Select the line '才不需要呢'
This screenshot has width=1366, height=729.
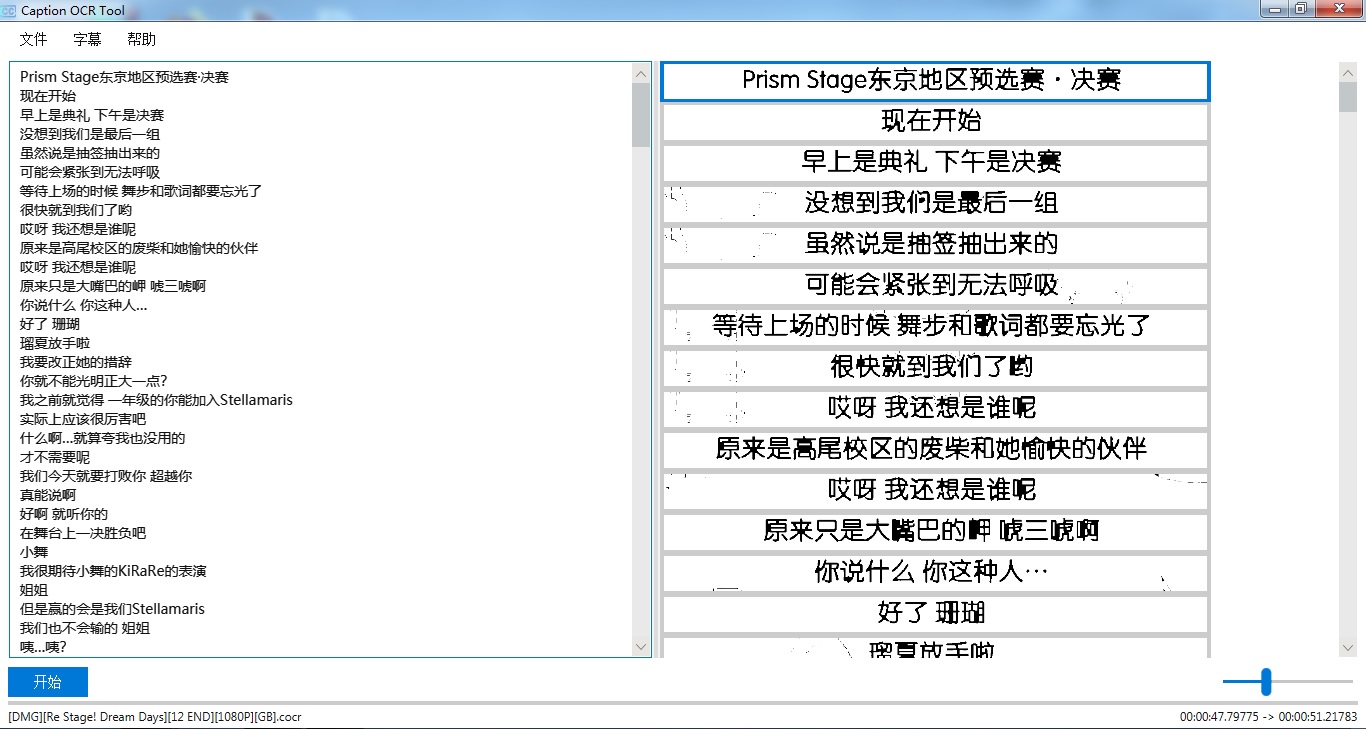(x=55, y=457)
